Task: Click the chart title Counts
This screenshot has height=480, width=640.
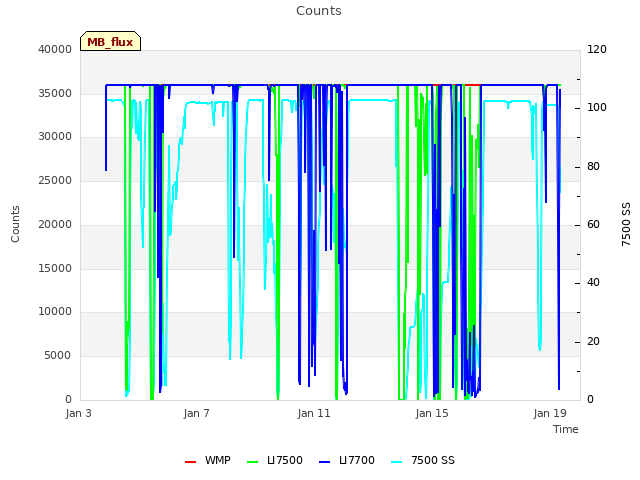Action: pos(319,11)
